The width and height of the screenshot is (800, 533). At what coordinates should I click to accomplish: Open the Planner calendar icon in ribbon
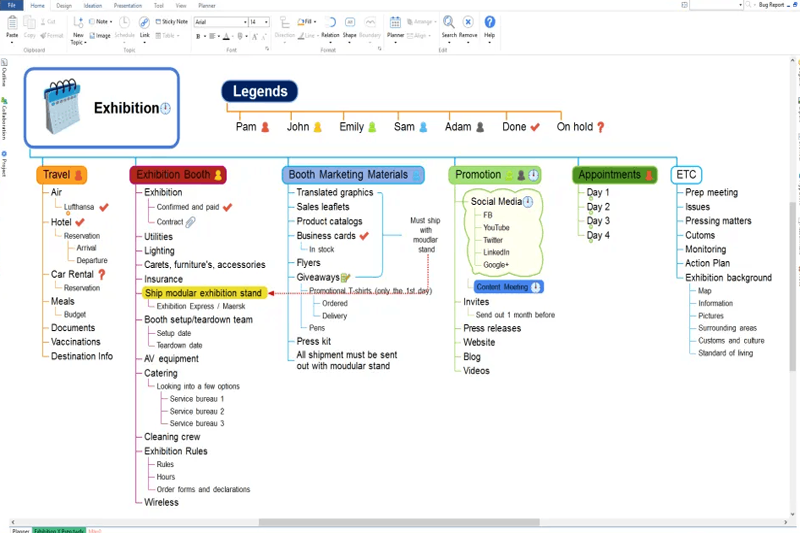pyautogui.click(x=395, y=23)
